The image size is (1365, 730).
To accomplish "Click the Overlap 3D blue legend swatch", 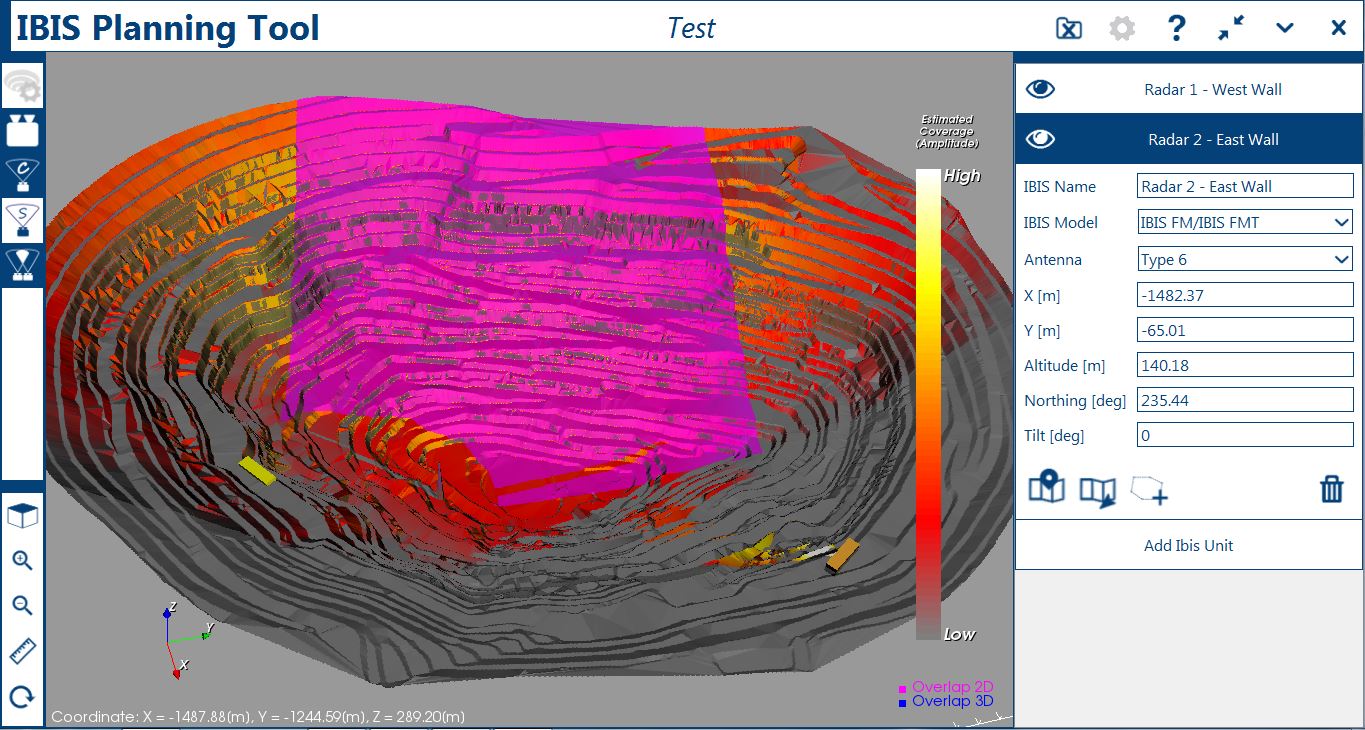I will tap(903, 703).
